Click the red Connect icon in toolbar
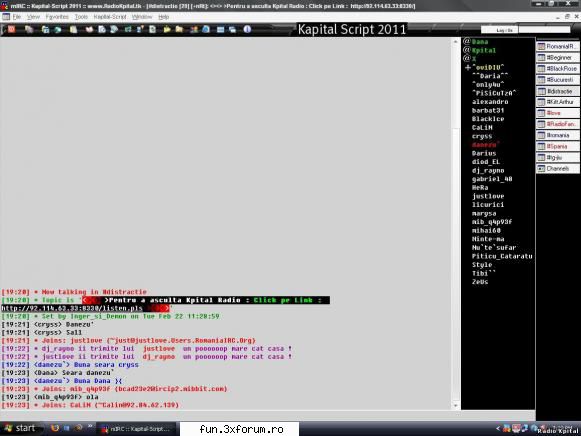 click(x=11, y=29)
